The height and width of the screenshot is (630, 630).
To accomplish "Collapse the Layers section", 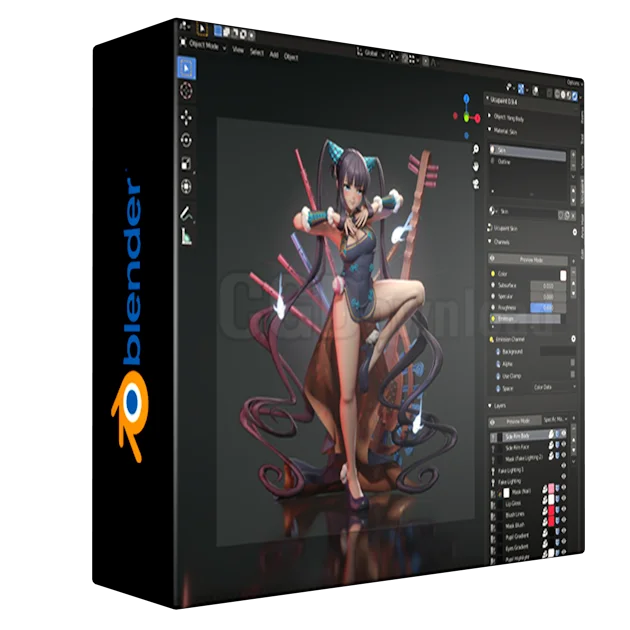I will coord(497,406).
